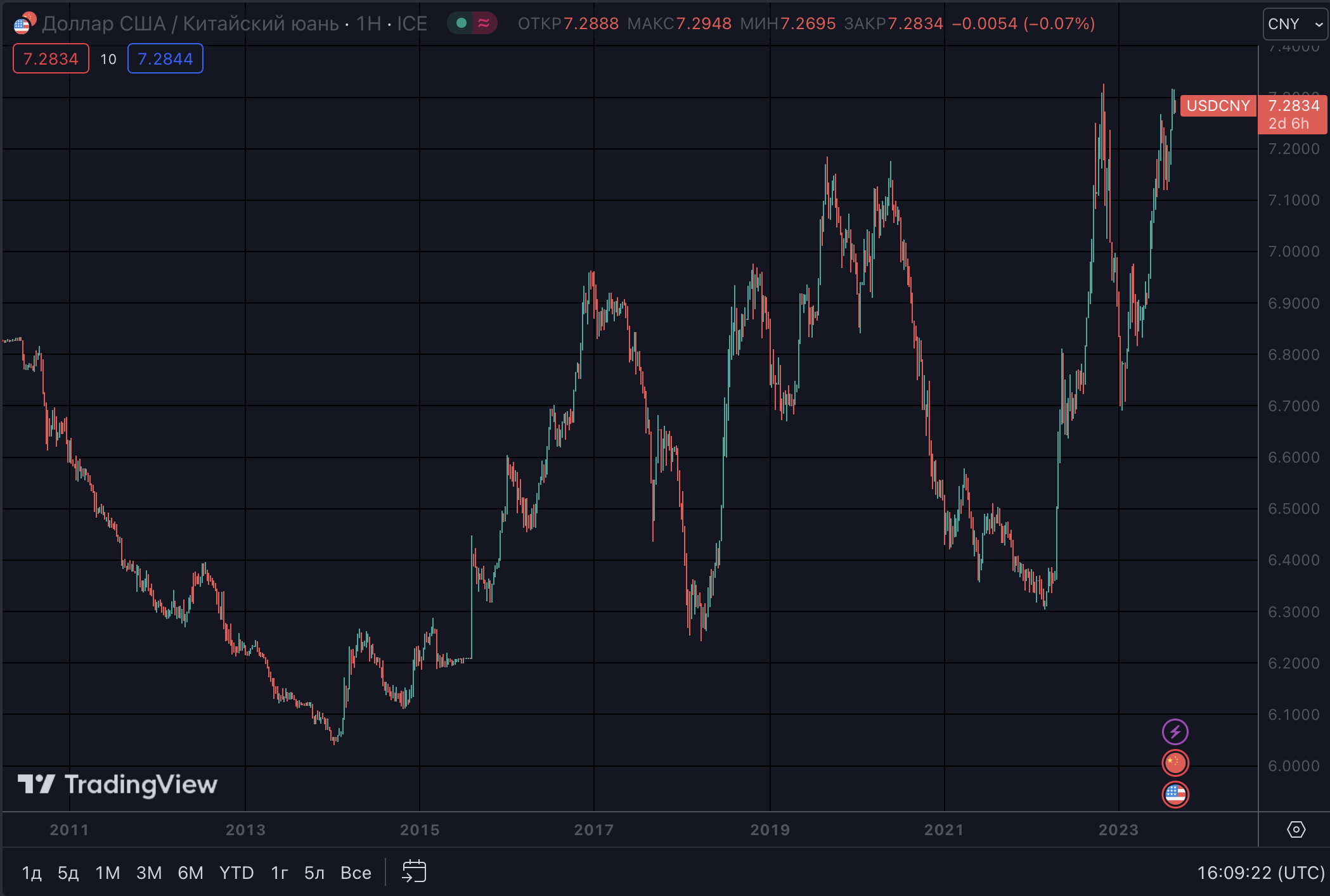Open the 16:09:22 (UTC) timezone menu
1330x896 pixels.
pos(1260,873)
